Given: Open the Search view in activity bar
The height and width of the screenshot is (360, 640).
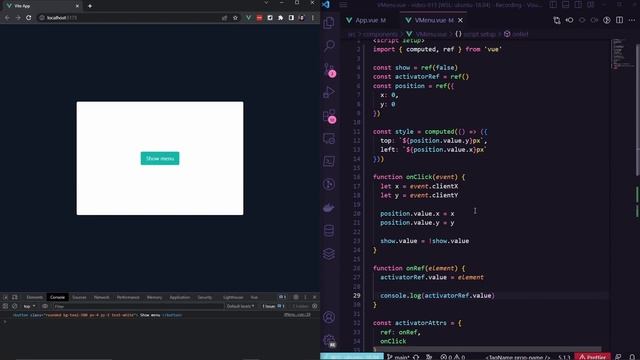Looking at the screenshot, I should [329, 45].
